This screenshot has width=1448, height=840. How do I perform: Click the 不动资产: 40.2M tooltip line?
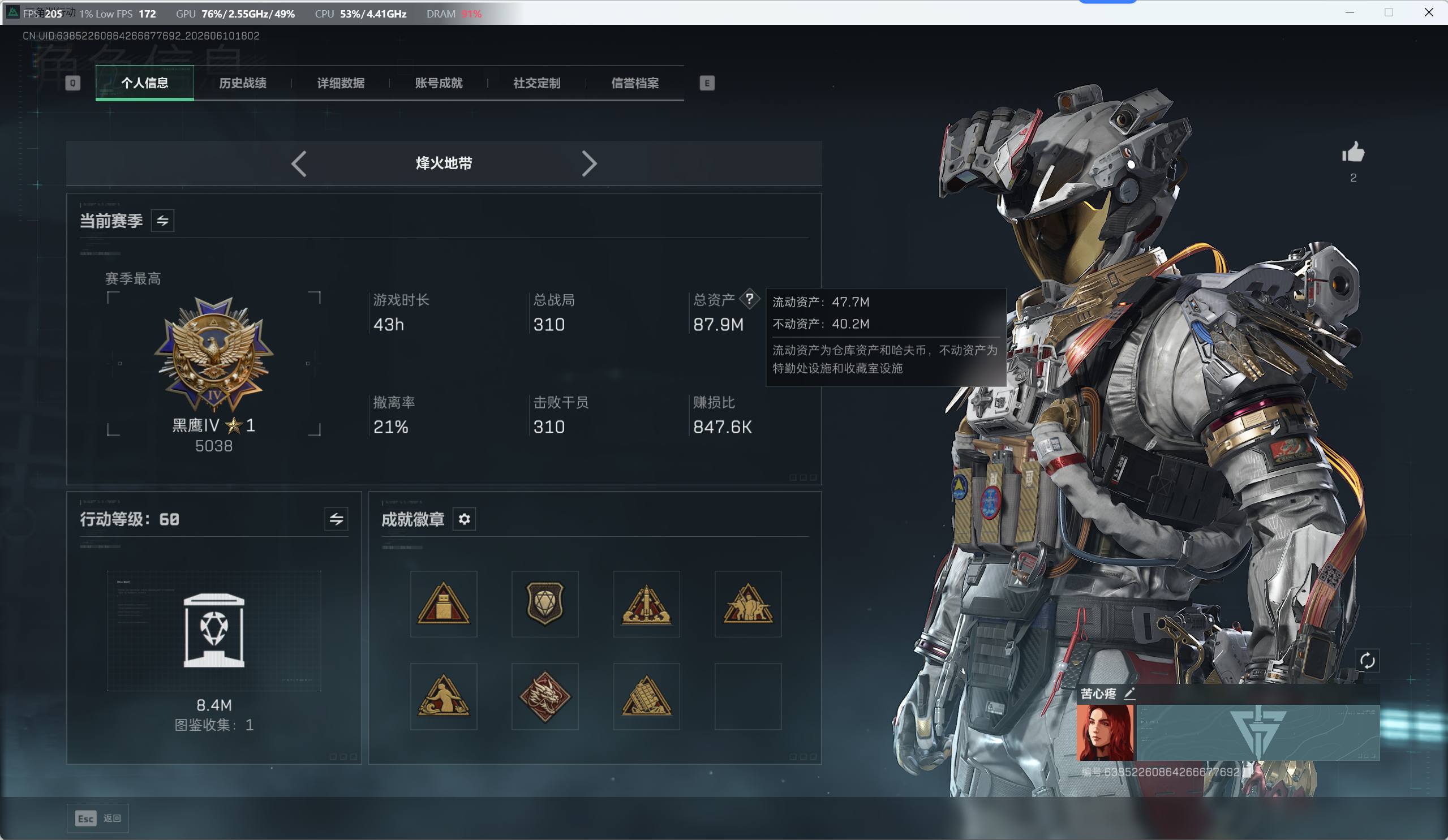(x=820, y=324)
